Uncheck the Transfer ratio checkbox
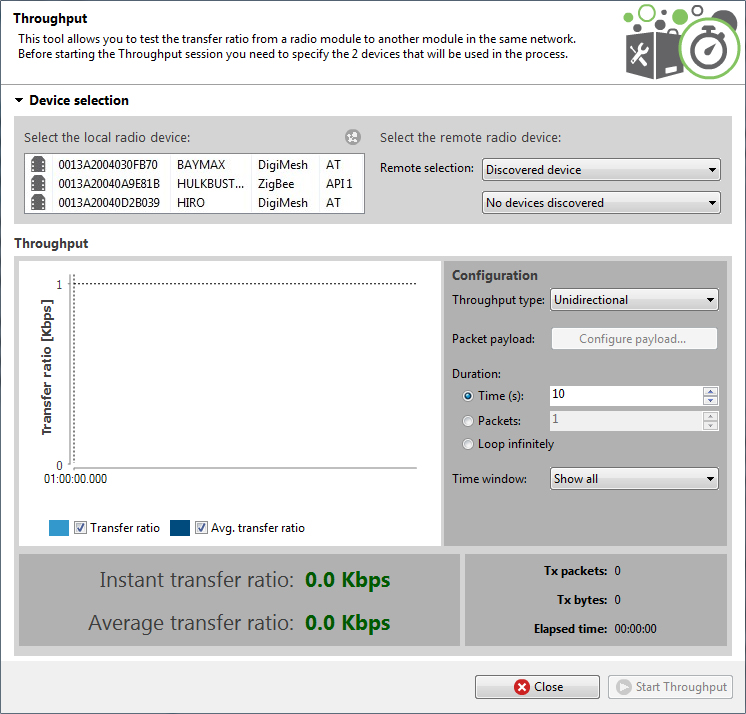This screenshot has width=746, height=714. (80, 528)
